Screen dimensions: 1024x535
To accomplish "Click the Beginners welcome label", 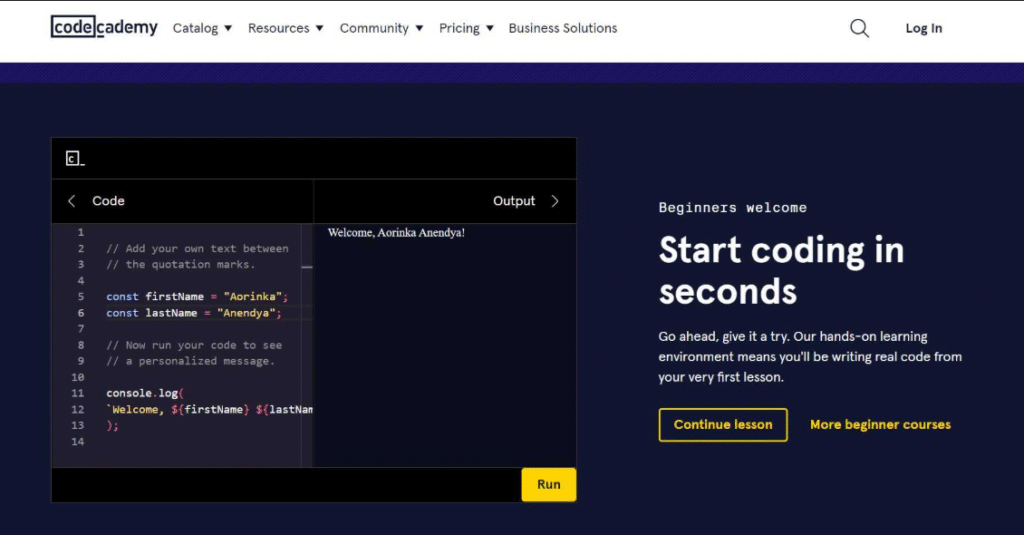I will pyautogui.click(x=733, y=208).
